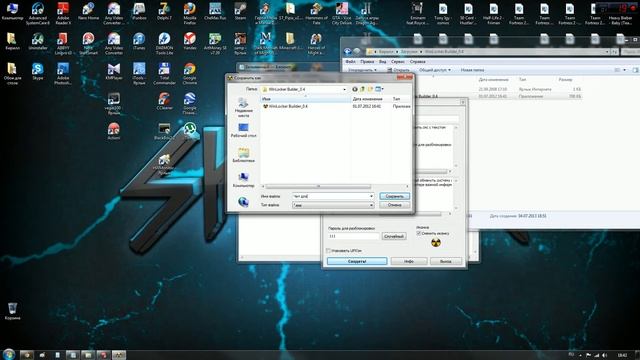Click the Имя файла filename input field
640x360 pixels.
[x=331, y=196]
